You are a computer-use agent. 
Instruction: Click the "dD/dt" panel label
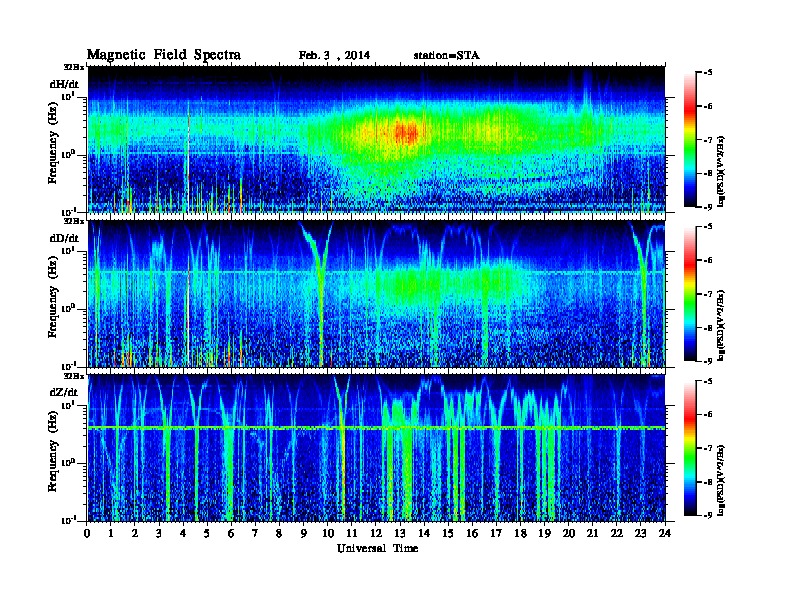pyautogui.click(x=64, y=238)
